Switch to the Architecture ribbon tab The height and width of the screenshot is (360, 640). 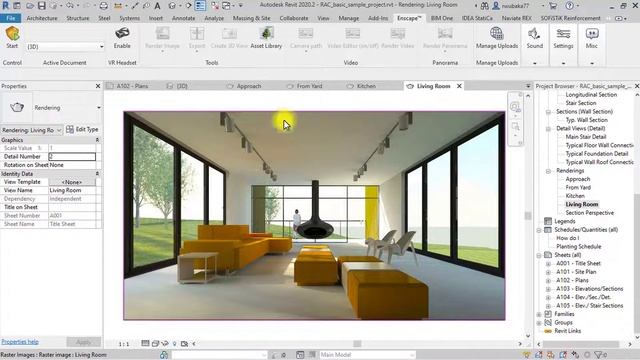(x=42, y=18)
